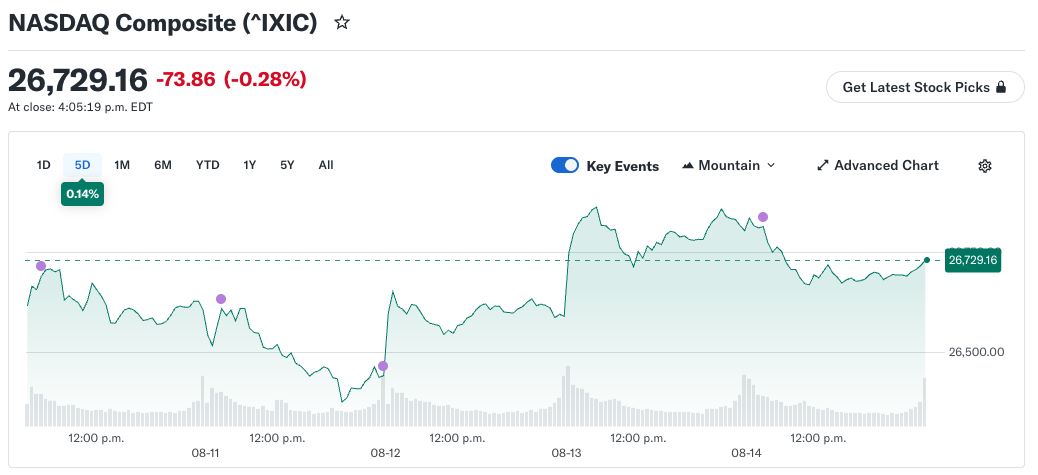Viewport: 1038px width, 475px height.
Task: Click key event marker near 08-12 open
Action: tap(383, 366)
